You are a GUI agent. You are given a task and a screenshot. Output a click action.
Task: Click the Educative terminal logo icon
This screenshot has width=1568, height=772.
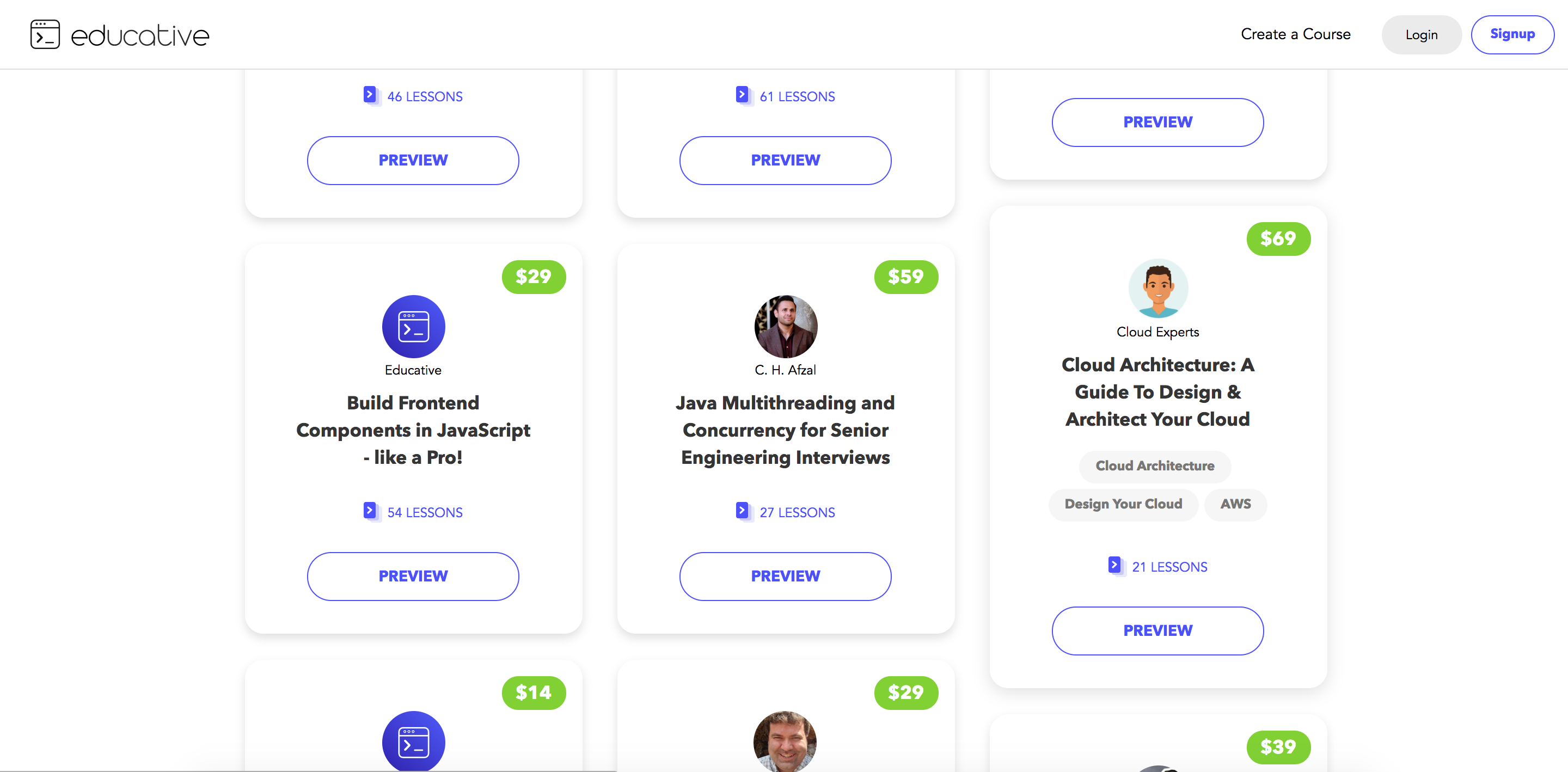tap(45, 35)
